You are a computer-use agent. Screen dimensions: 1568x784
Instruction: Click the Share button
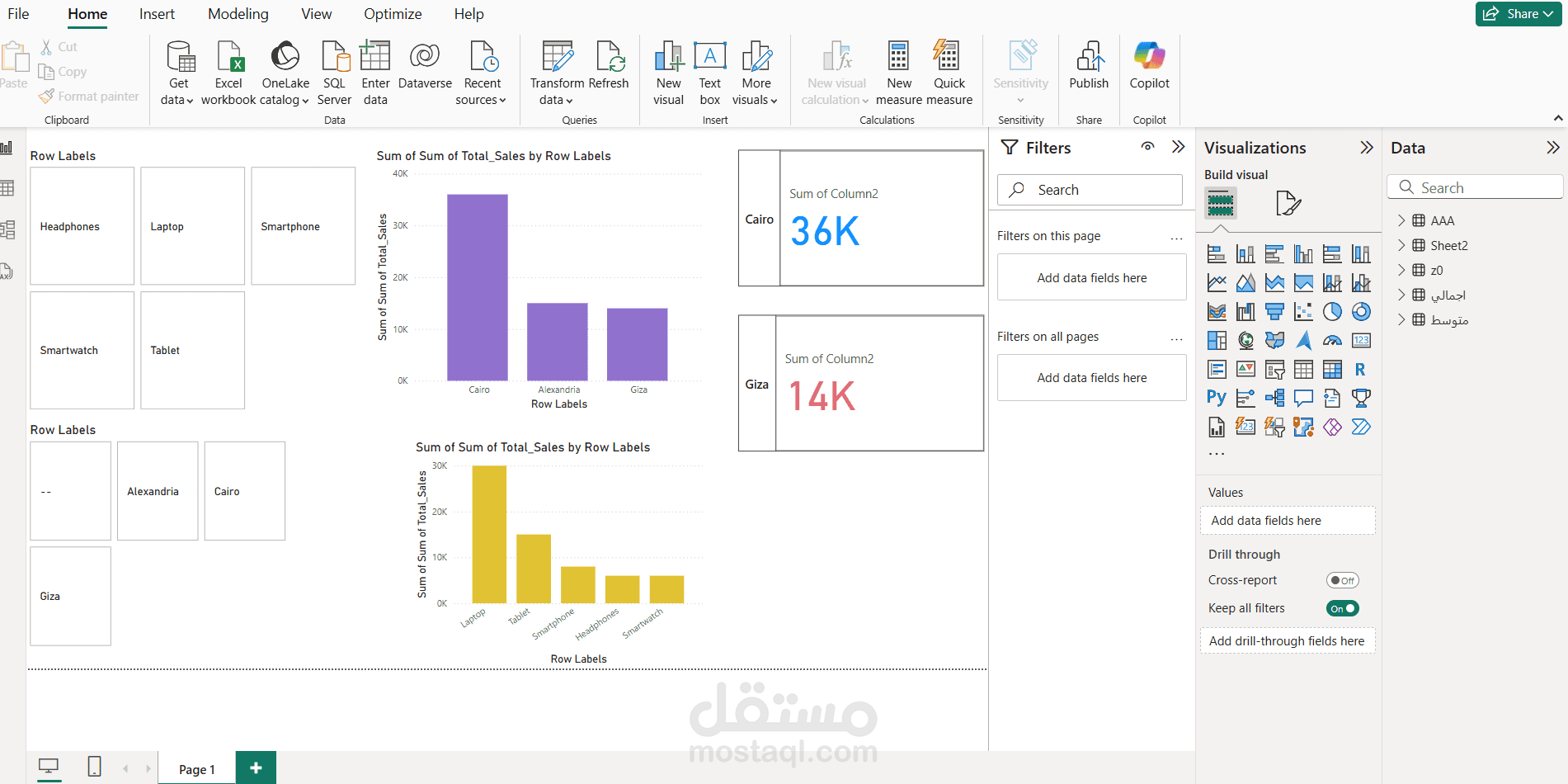(x=1518, y=14)
